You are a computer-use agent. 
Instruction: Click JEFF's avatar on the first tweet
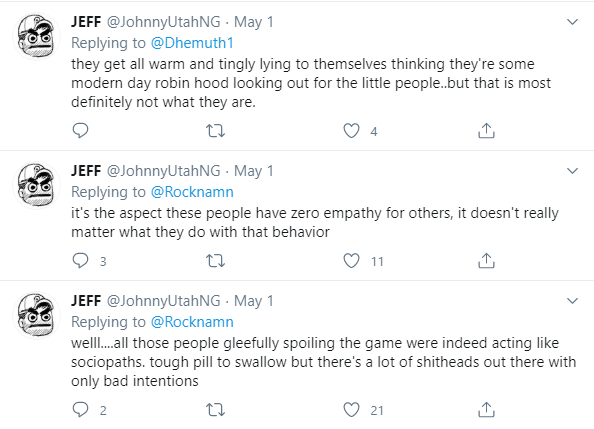tap(36, 36)
